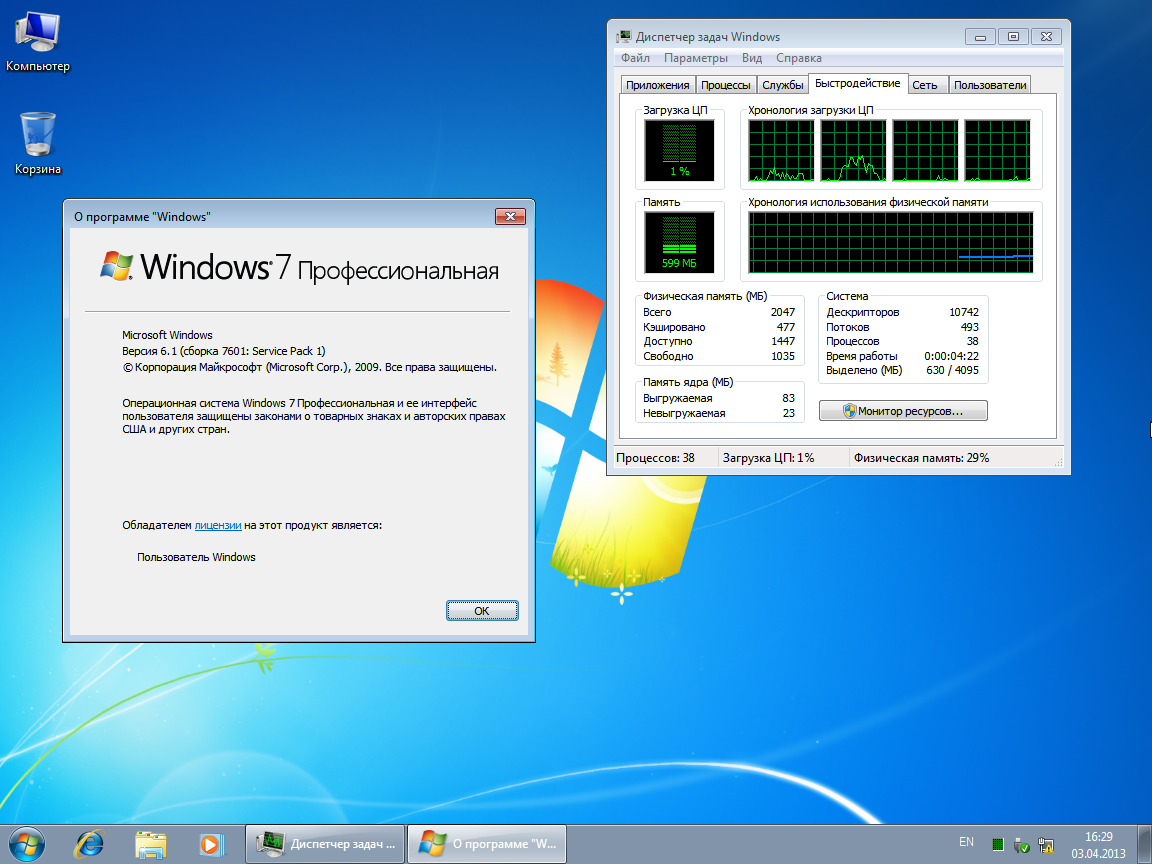Switch to the Сеть tab
Screen dimensions: 1152x864
[925, 85]
